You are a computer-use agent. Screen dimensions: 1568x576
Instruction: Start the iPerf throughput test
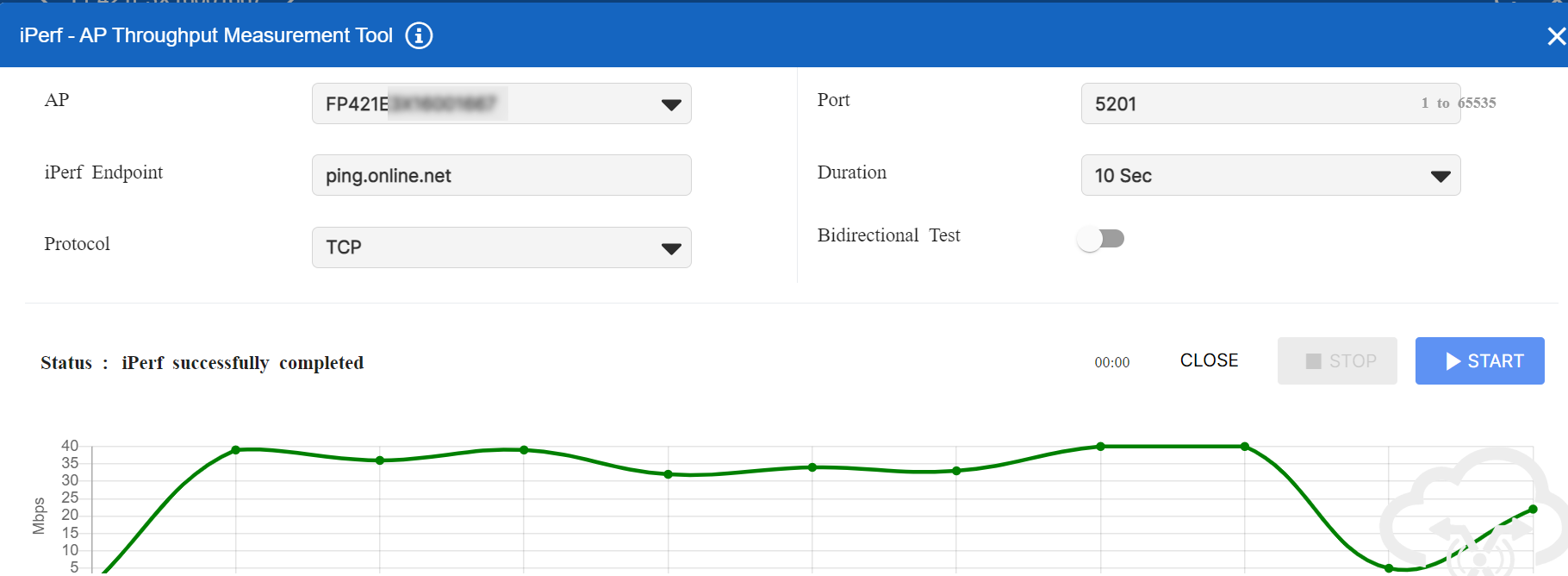click(1479, 360)
